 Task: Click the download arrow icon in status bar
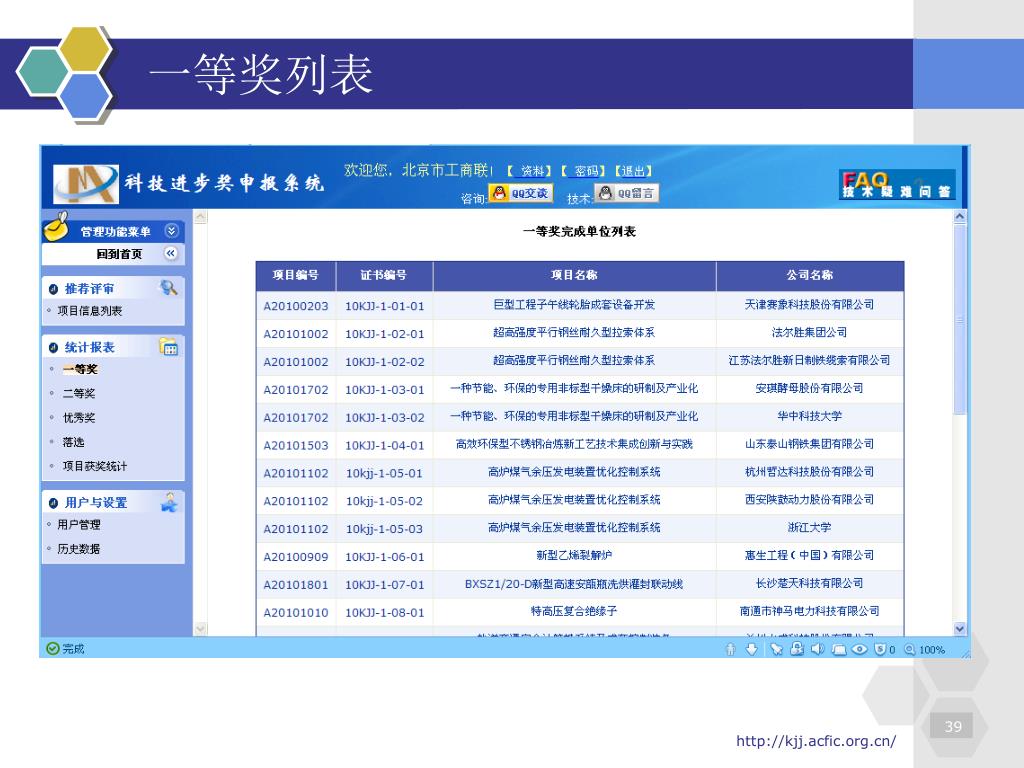tap(752, 649)
